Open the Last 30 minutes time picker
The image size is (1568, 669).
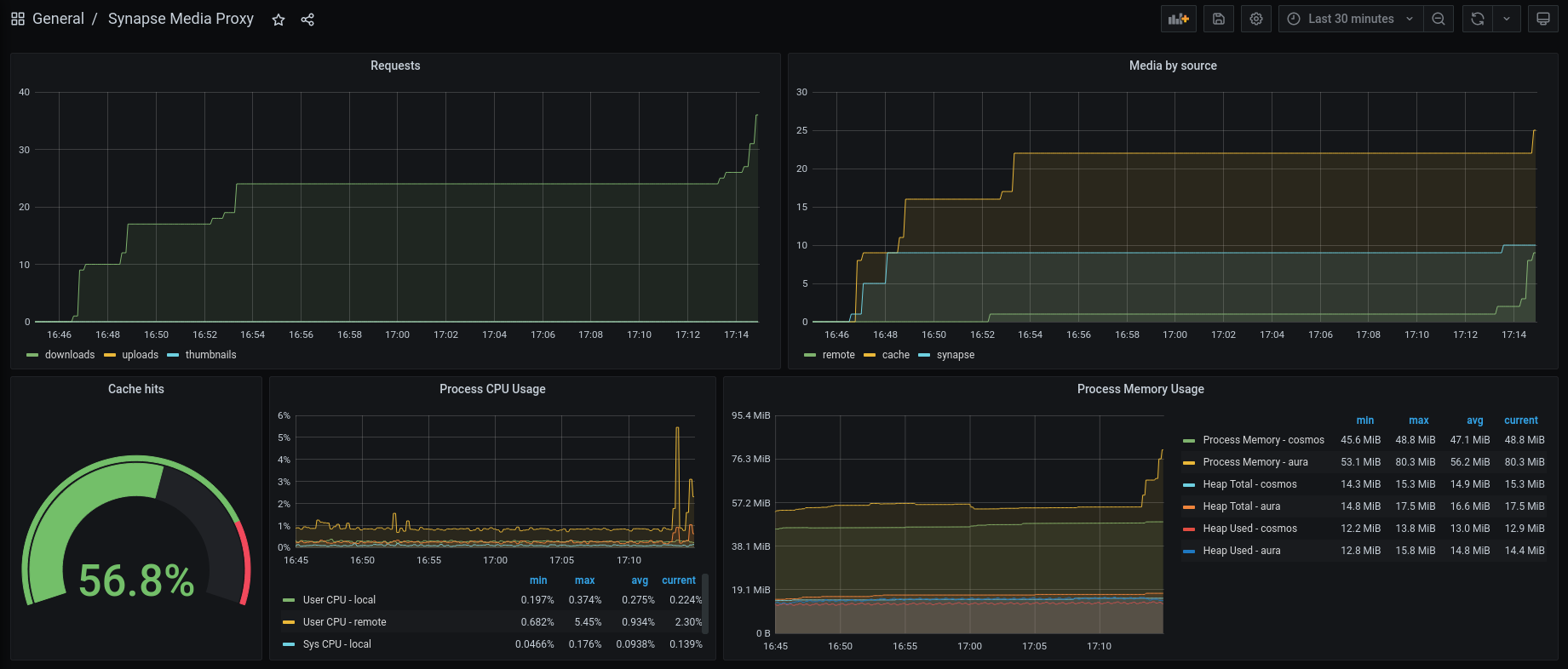coord(1350,19)
